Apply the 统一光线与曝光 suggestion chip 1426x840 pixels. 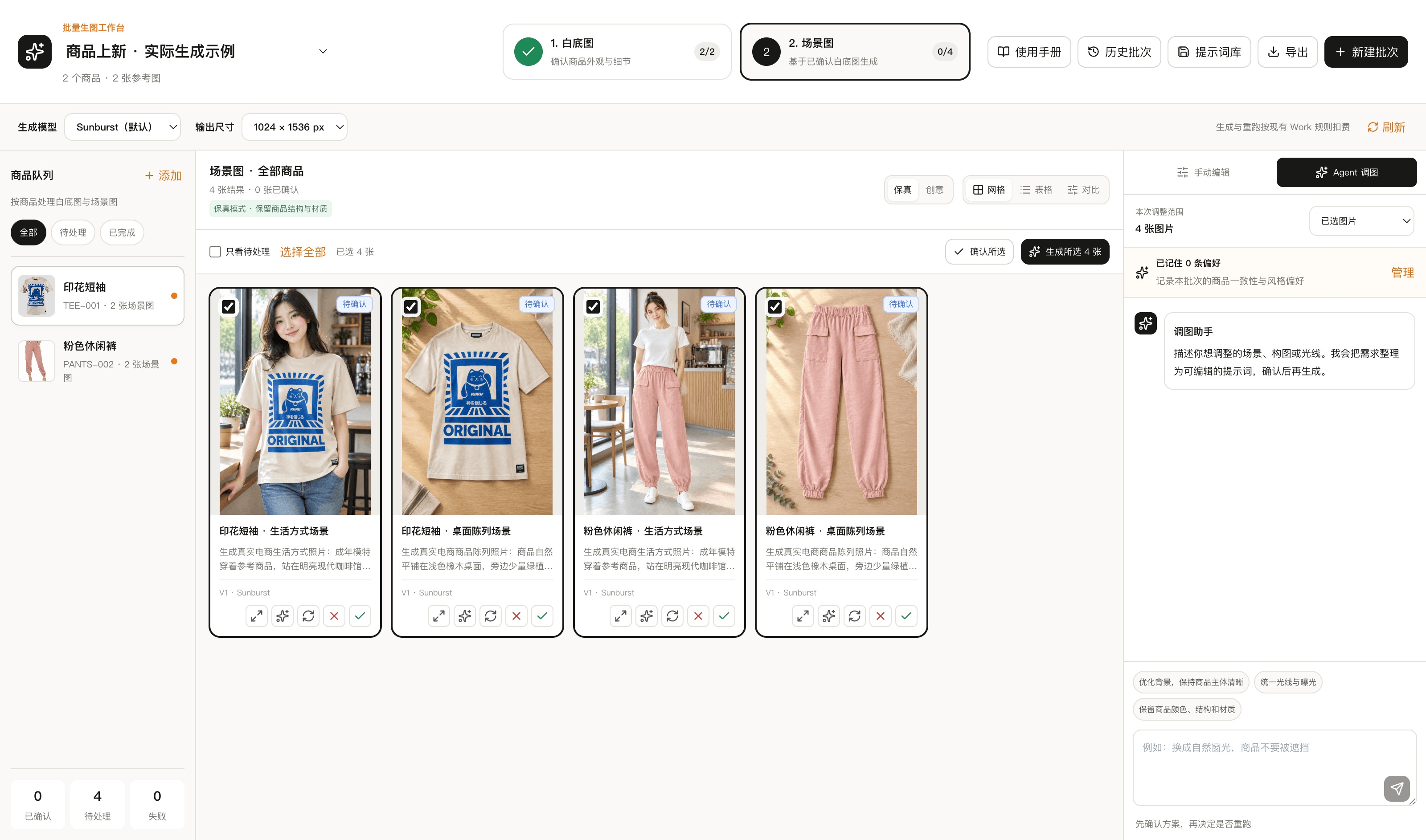1288,682
